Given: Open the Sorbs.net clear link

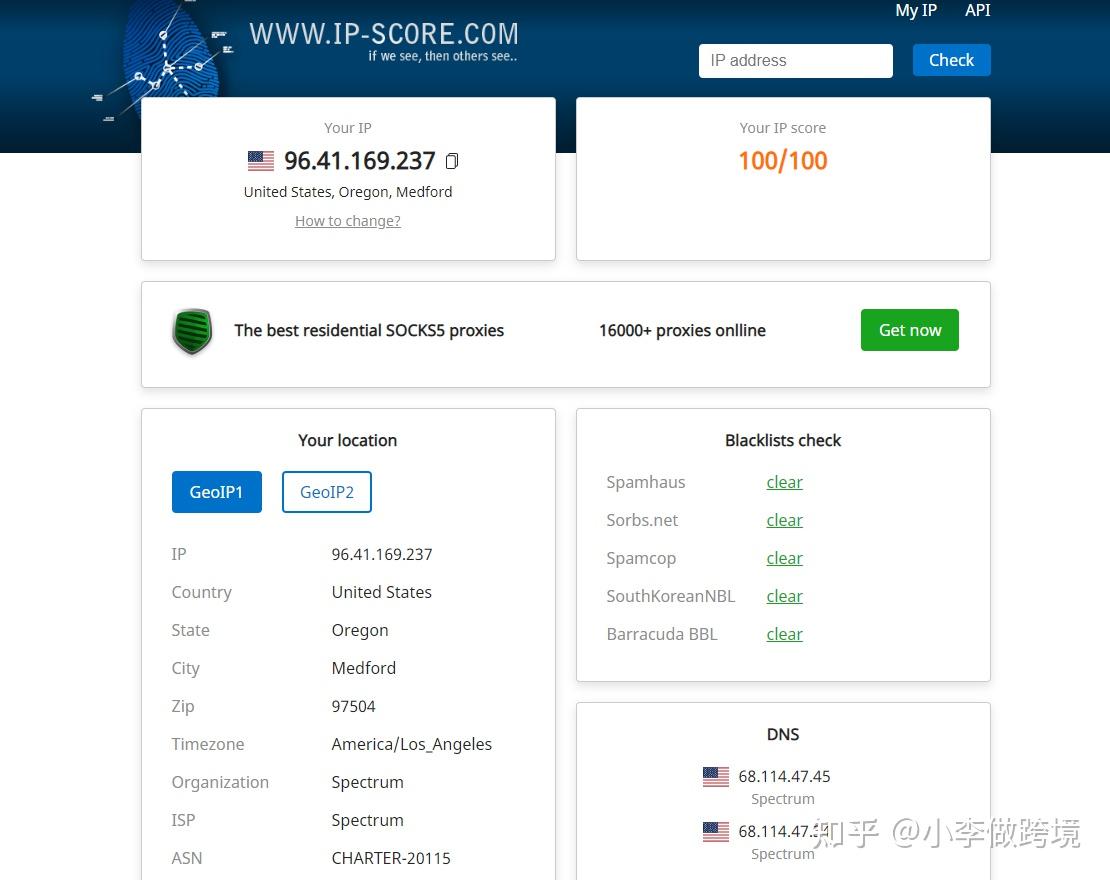Looking at the screenshot, I should point(784,520).
